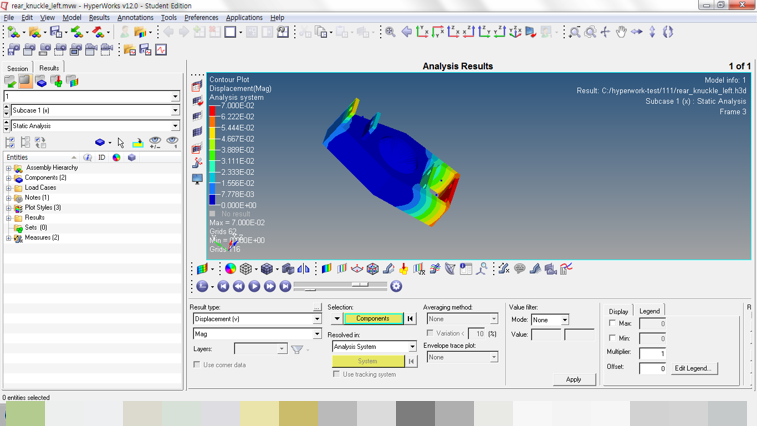Click the yellow Components selector button
757x426 pixels.
[x=372, y=319]
